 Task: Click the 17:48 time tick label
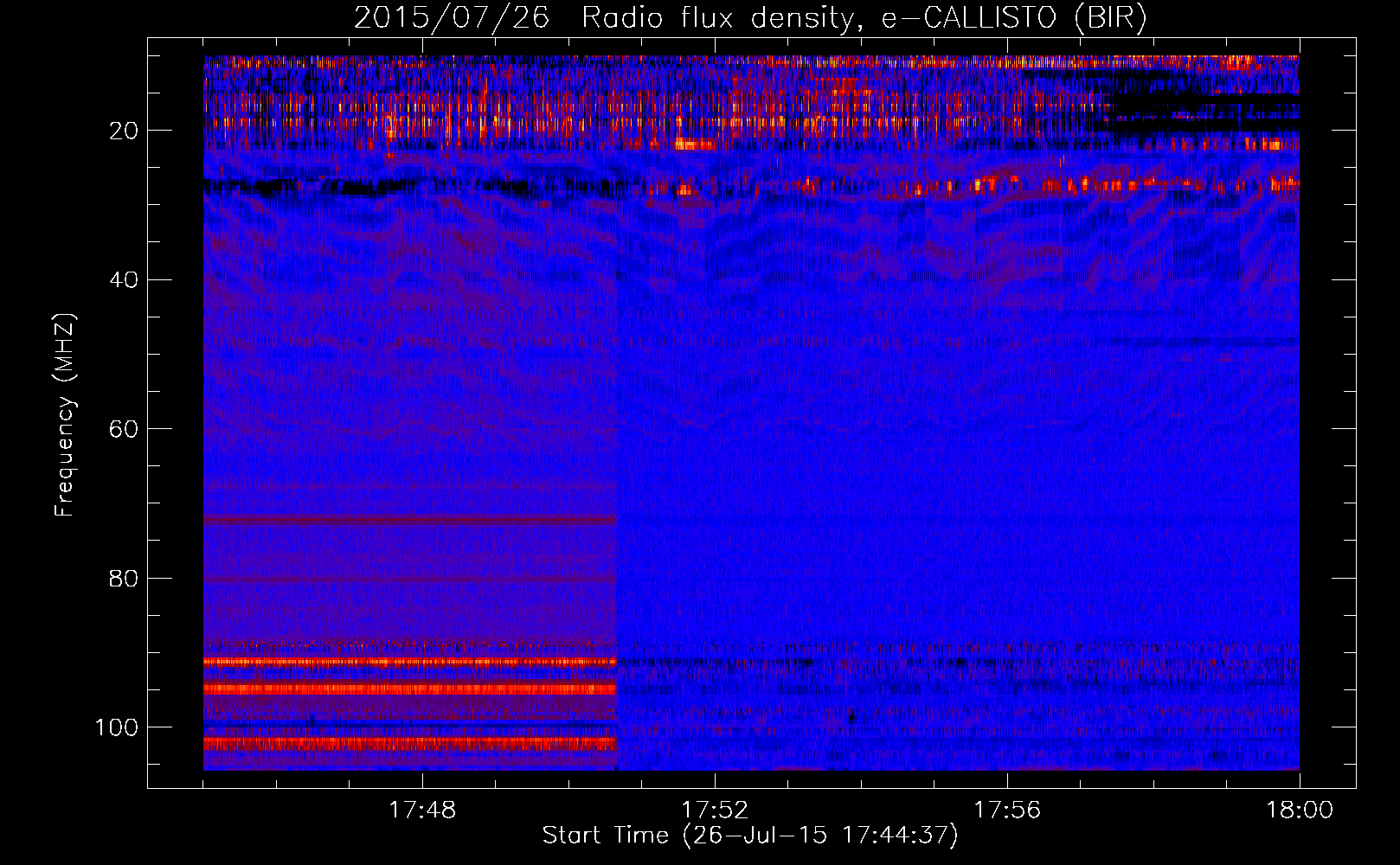point(422,811)
